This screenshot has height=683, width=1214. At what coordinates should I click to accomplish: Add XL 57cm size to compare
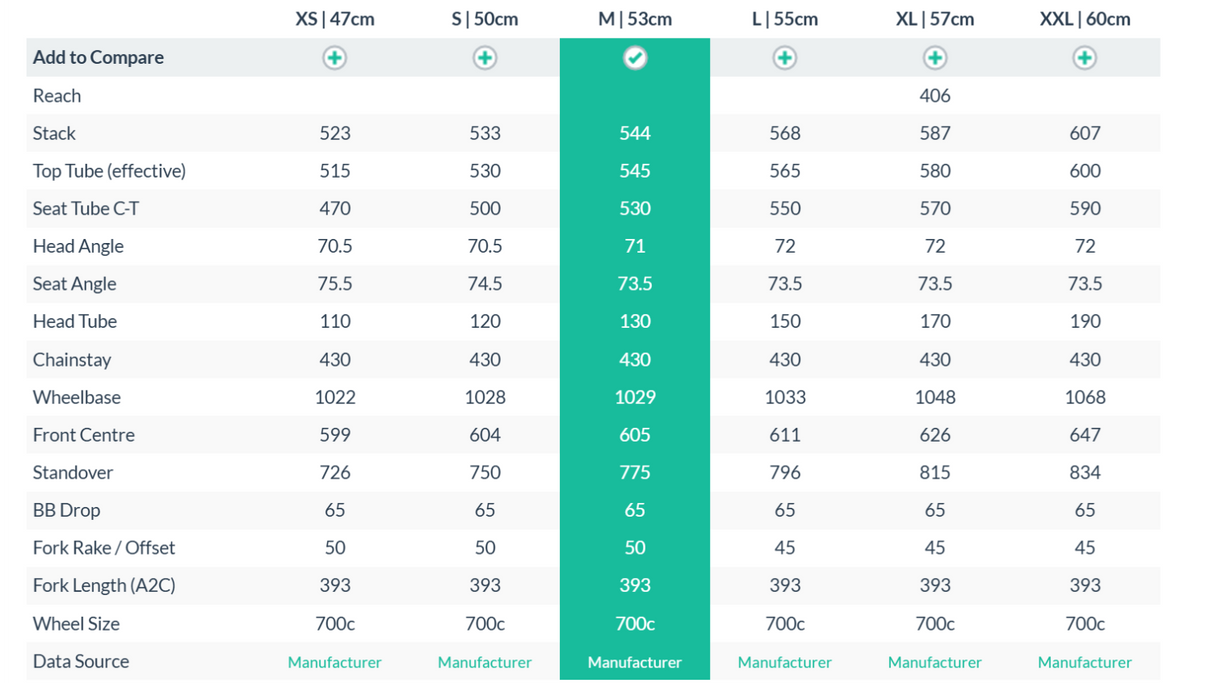pos(935,58)
